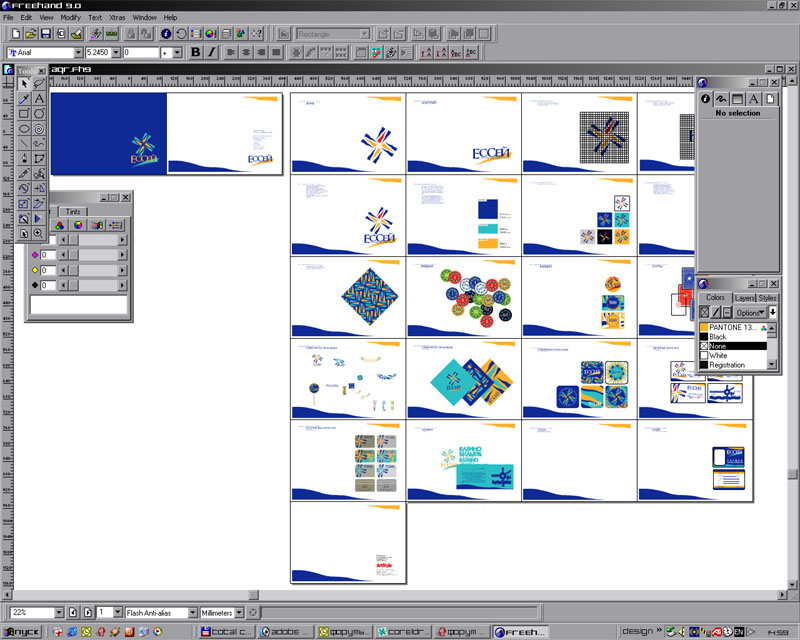800x640 pixels.
Task: Toggle center text alignment
Action: (x=246, y=52)
